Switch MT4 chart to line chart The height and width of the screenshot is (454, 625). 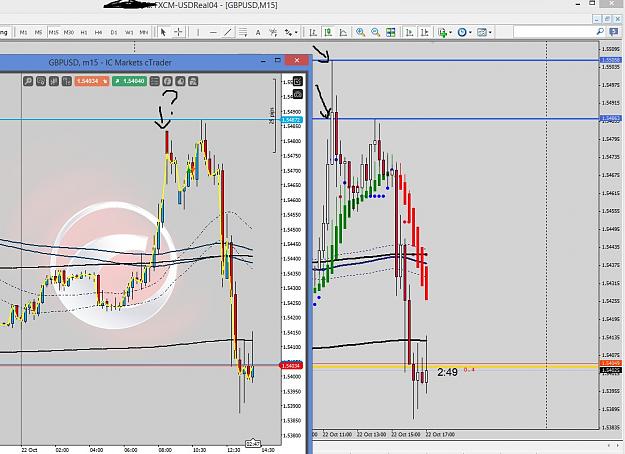pos(343,32)
